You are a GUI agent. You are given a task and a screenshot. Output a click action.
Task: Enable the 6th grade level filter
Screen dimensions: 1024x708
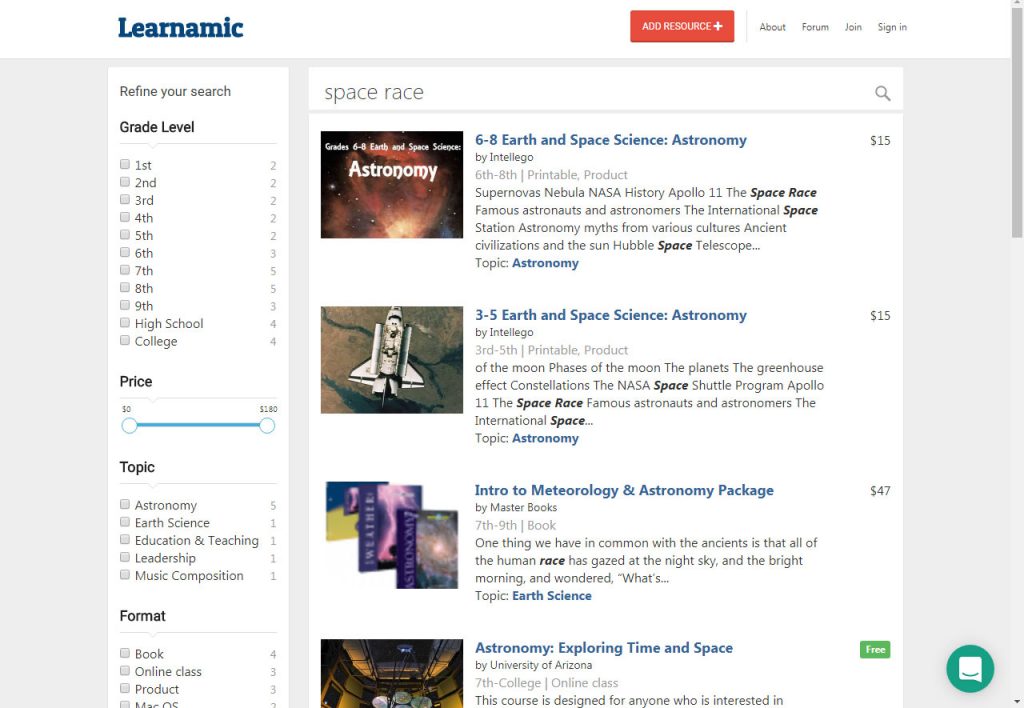coord(125,253)
